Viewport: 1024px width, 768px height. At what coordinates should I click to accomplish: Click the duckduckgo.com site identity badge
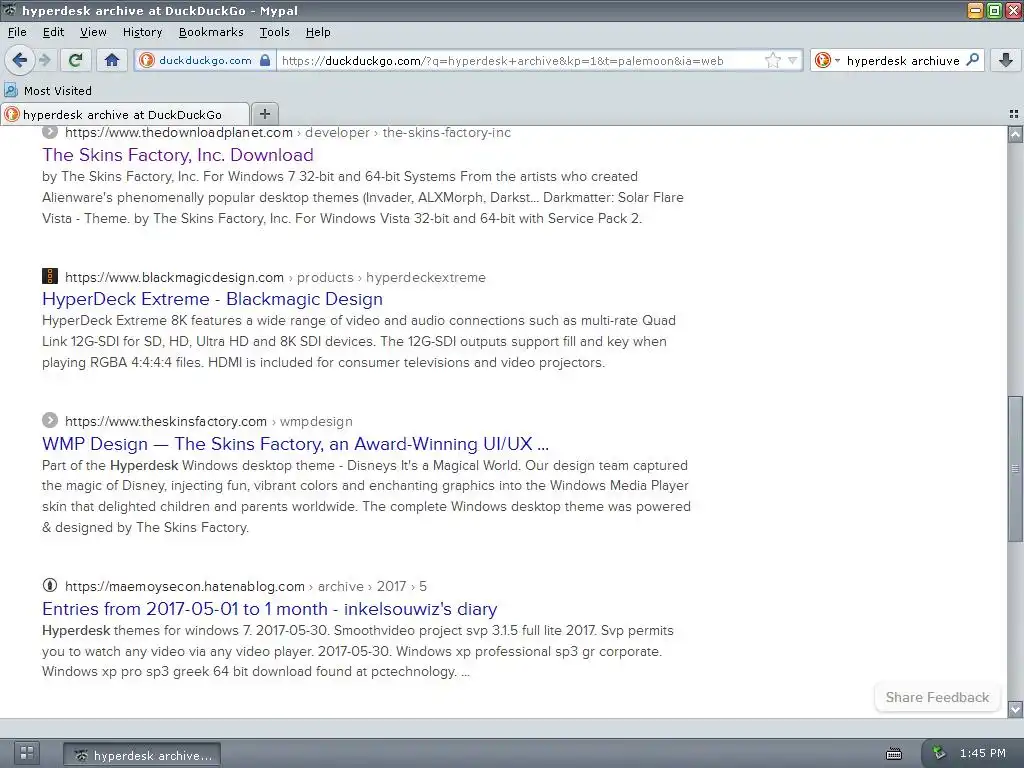pos(205,60)
